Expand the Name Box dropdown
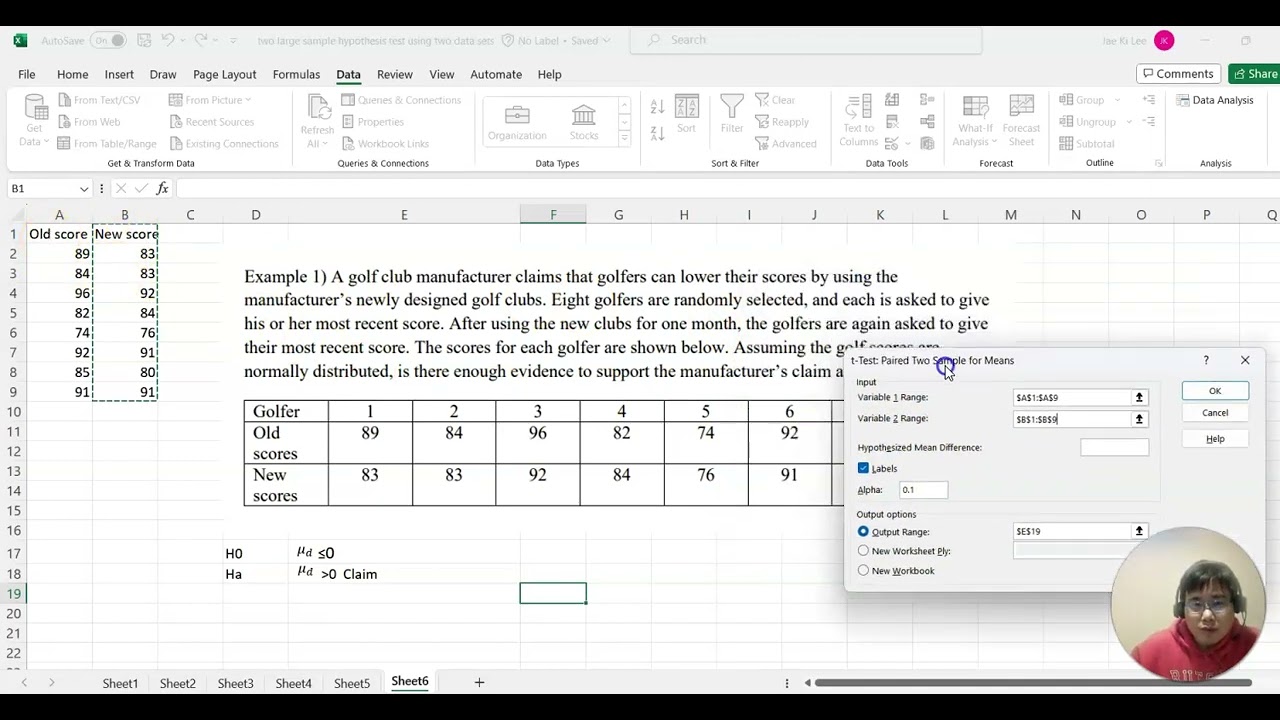 click(84, 188)
